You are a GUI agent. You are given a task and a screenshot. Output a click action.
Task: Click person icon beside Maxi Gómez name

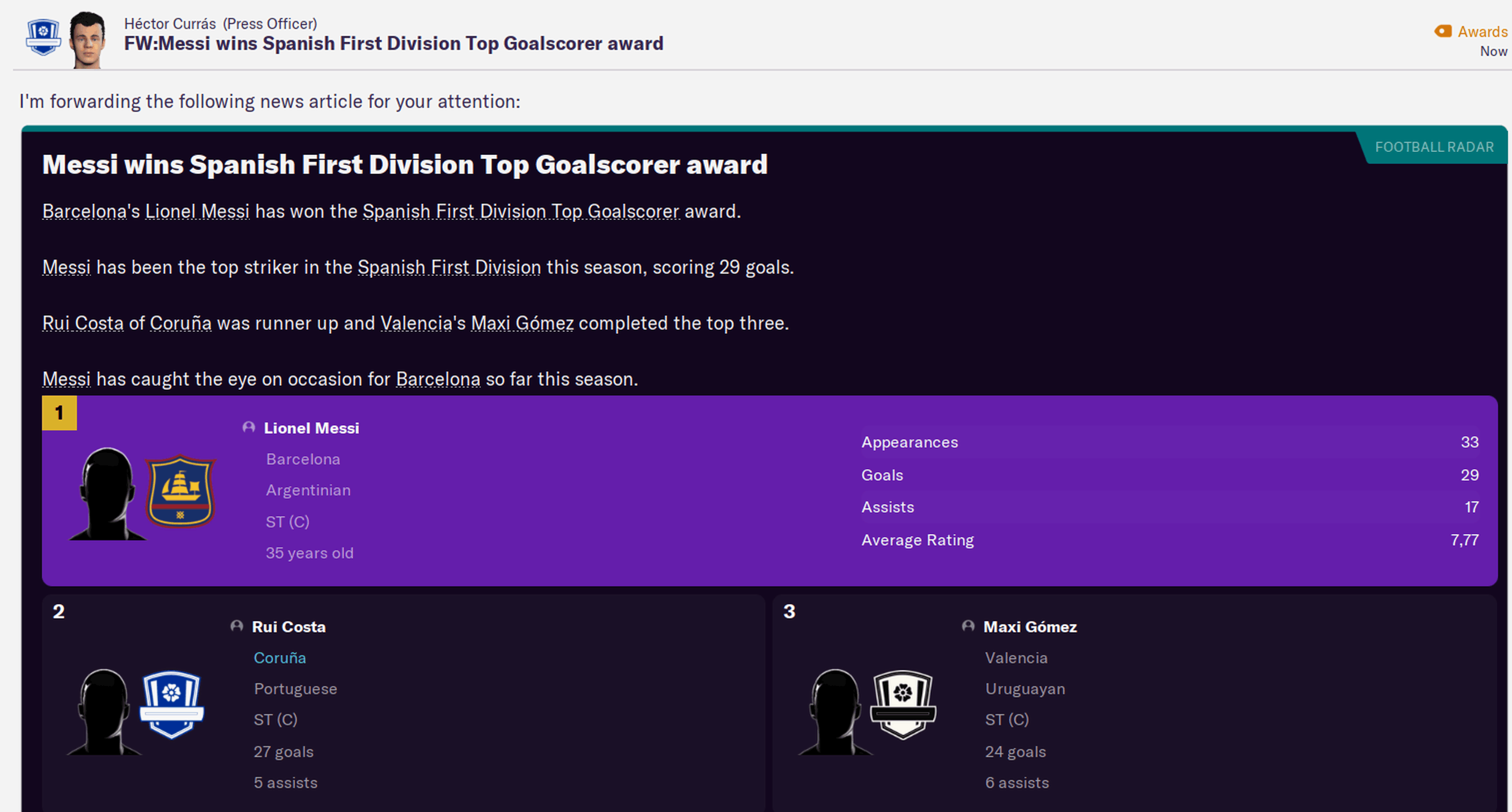pyautogui.click(x=968, y=626)
